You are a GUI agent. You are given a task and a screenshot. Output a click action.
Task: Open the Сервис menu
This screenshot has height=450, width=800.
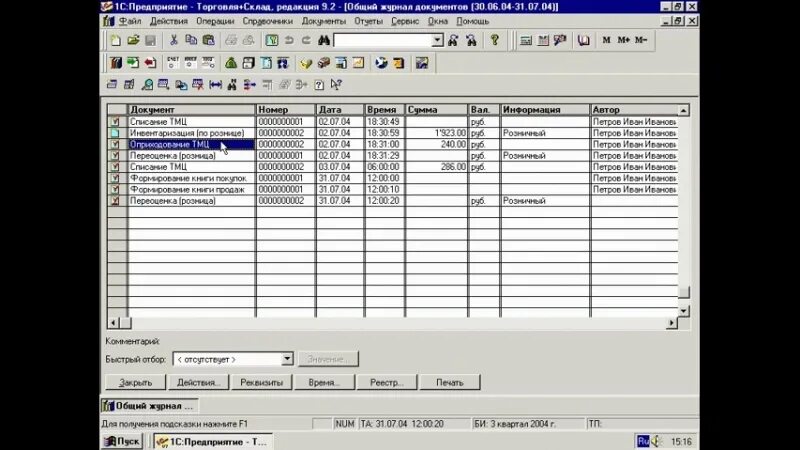[405, 21]
